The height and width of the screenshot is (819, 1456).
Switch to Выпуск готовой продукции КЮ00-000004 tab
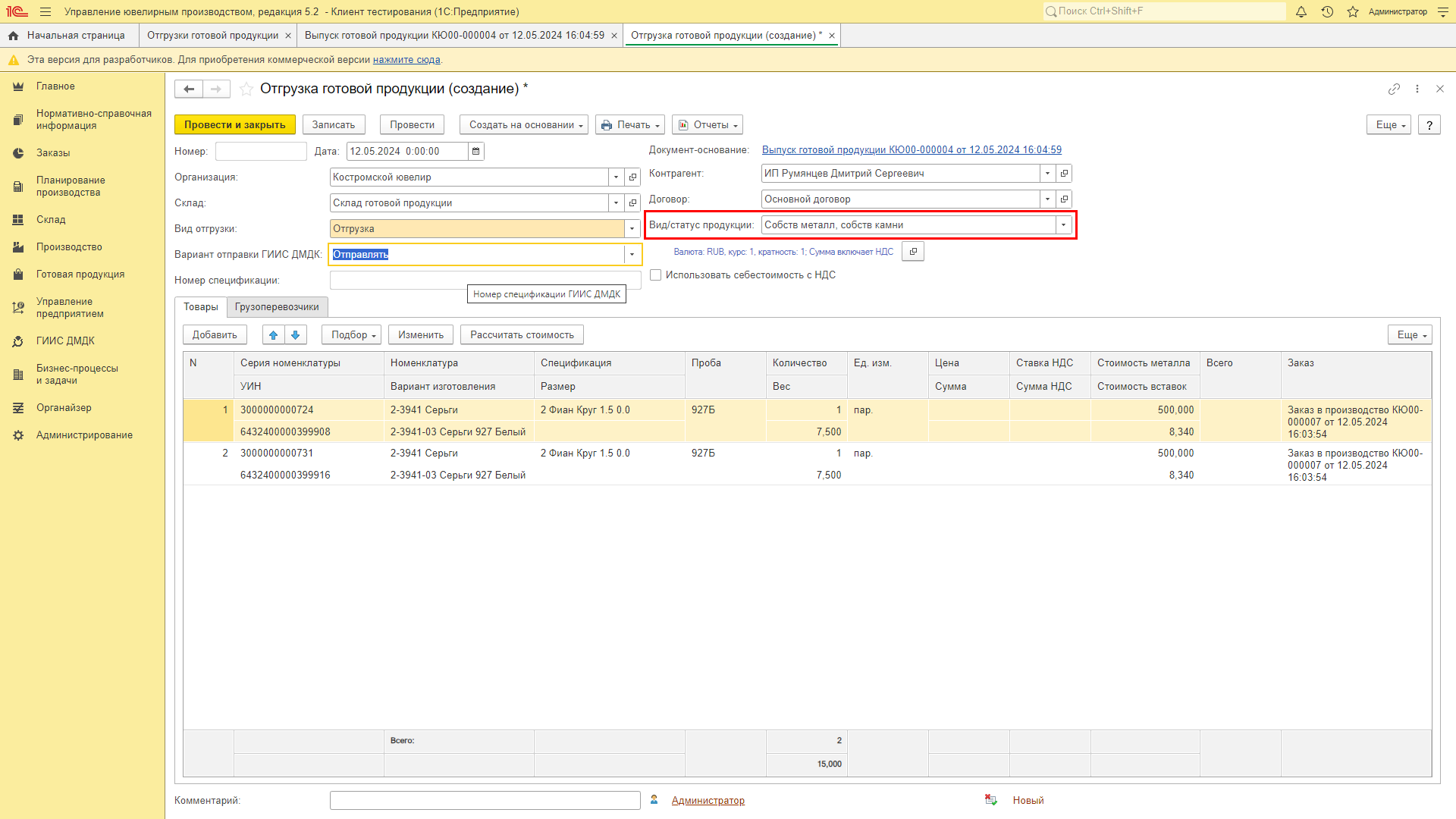[454, 36]
